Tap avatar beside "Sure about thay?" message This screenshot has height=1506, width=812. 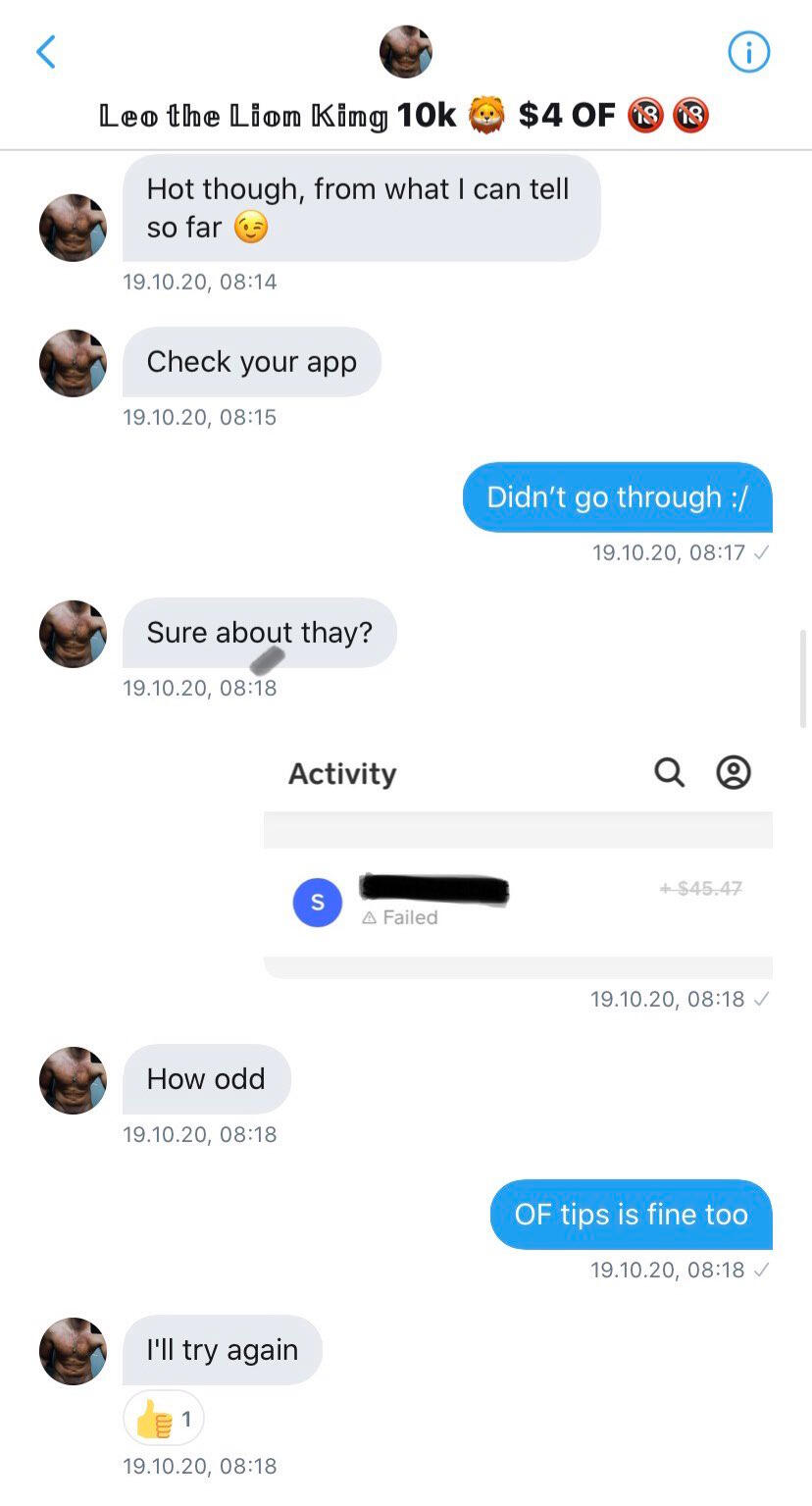(x=73, y=634)
